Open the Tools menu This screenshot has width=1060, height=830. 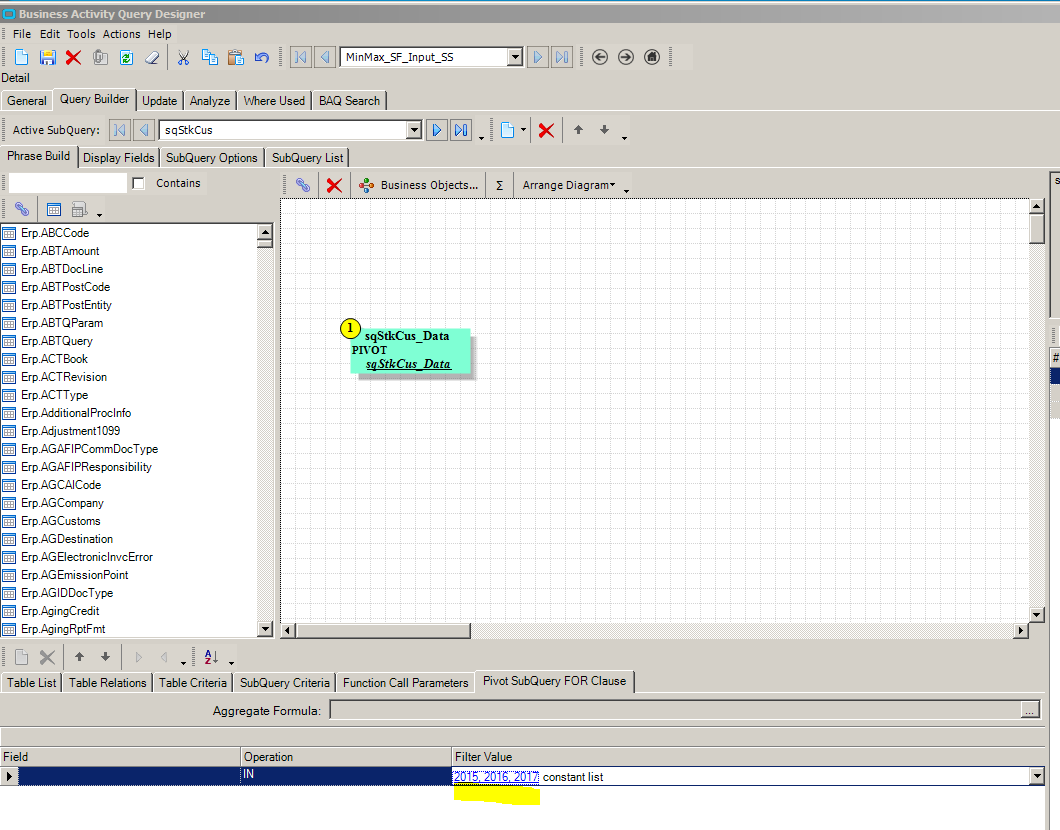81,34
